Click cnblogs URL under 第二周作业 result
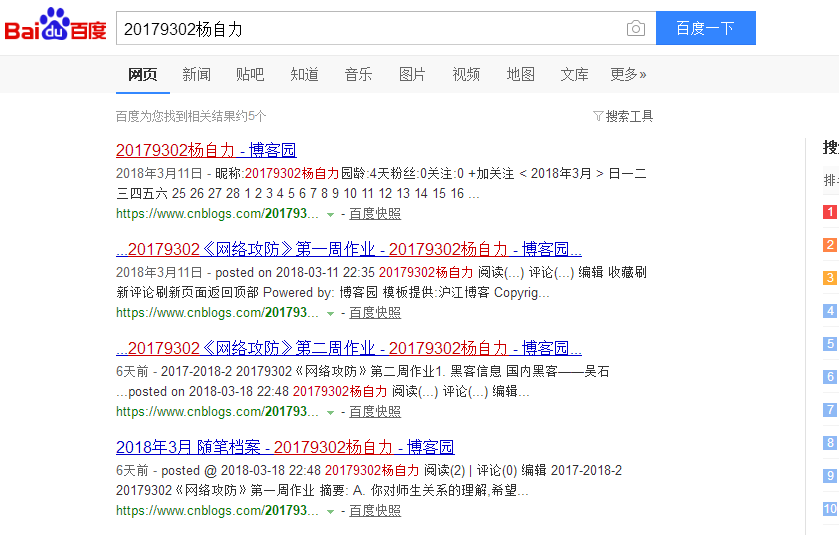Image resolution: width=839 pixels, height=535 pixels. pyautogui.click(x=217, y=412)
